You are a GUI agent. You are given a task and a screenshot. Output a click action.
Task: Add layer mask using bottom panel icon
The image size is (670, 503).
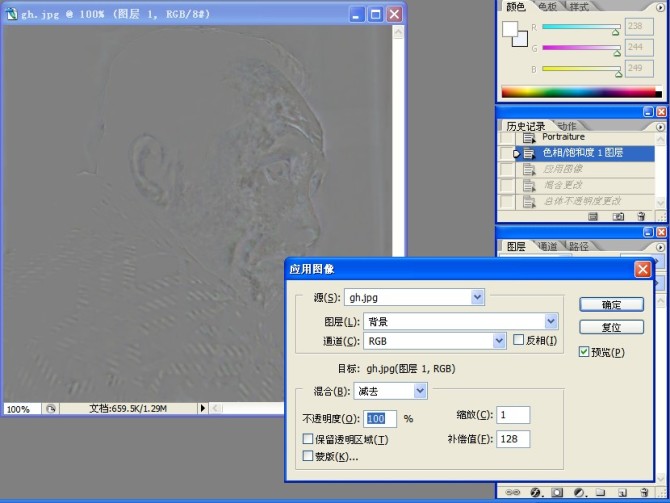556,492
